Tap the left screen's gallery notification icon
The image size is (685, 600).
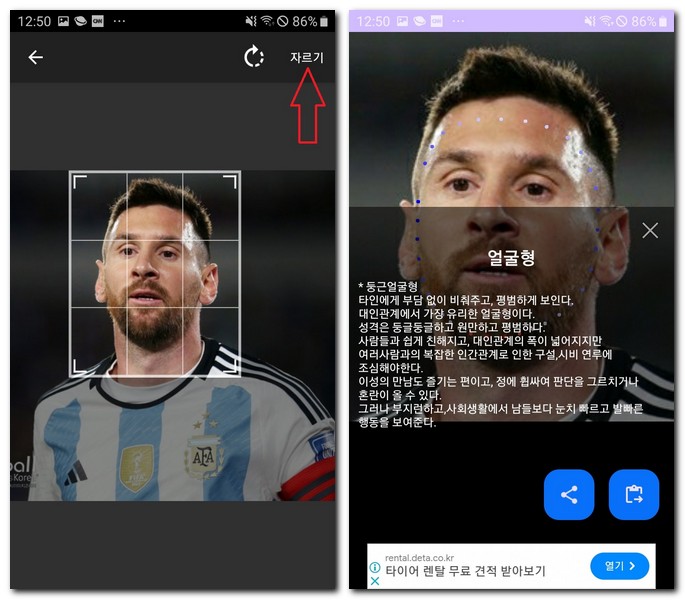pos(63,21)
